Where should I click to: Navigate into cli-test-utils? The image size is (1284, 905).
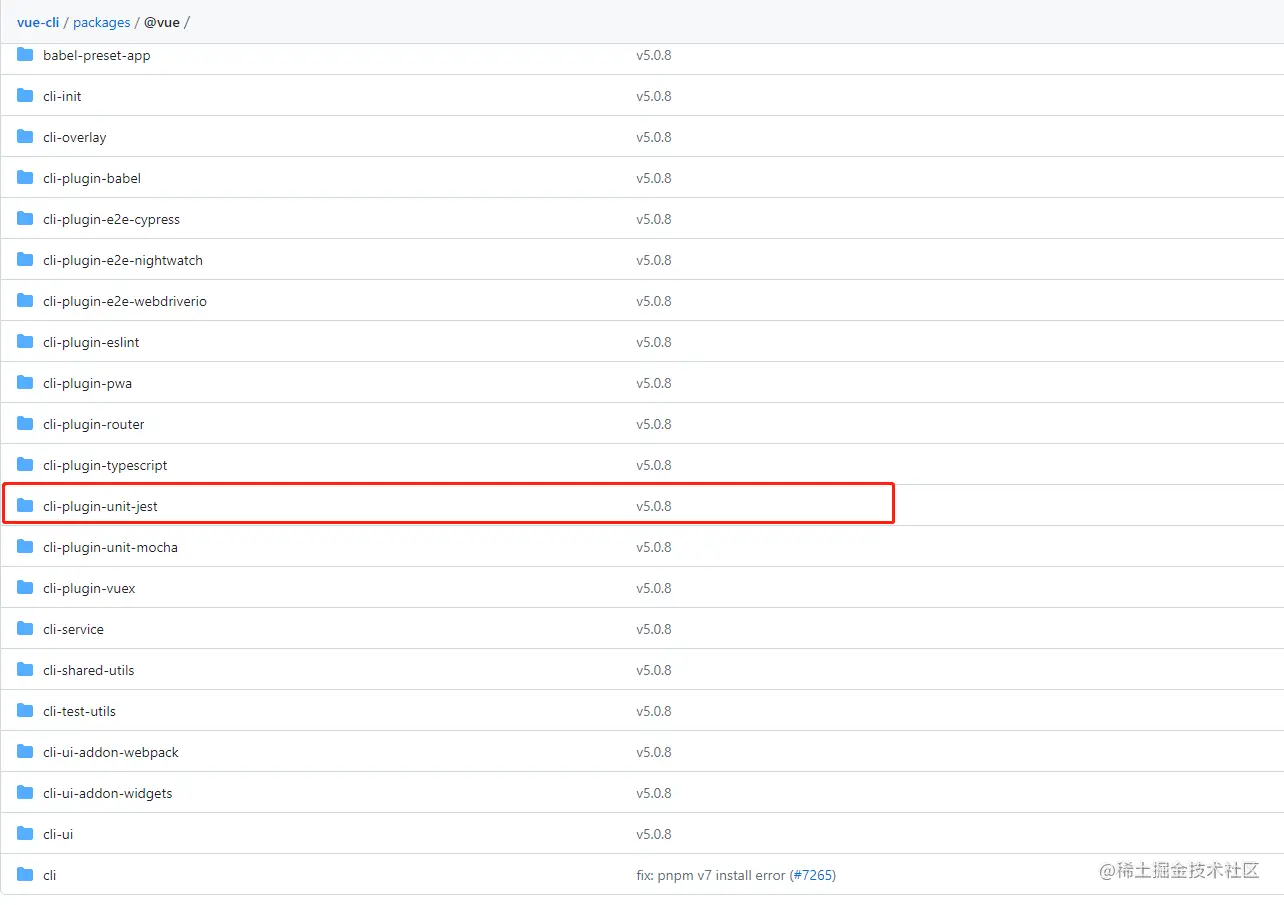pyautogui.click(x=79, y=712)
